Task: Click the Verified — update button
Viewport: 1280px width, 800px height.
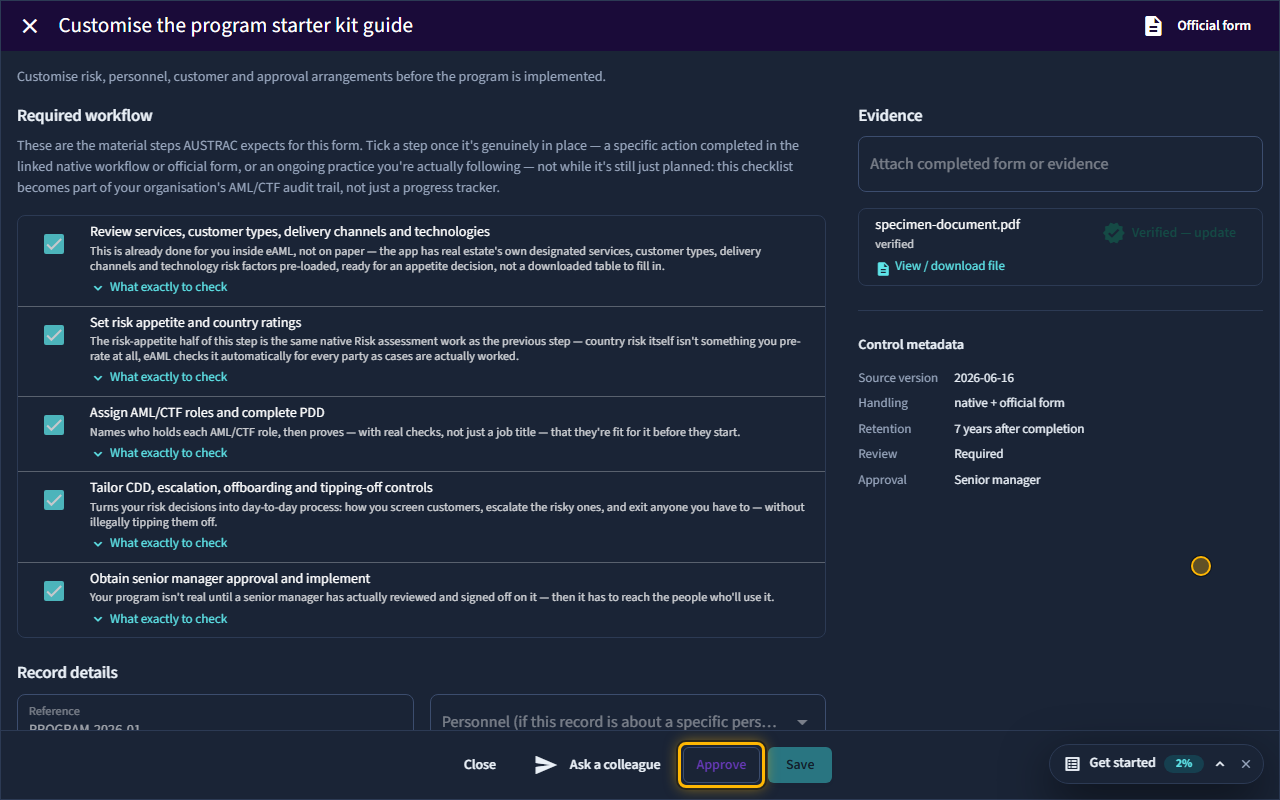Action: coord(1170,232)
